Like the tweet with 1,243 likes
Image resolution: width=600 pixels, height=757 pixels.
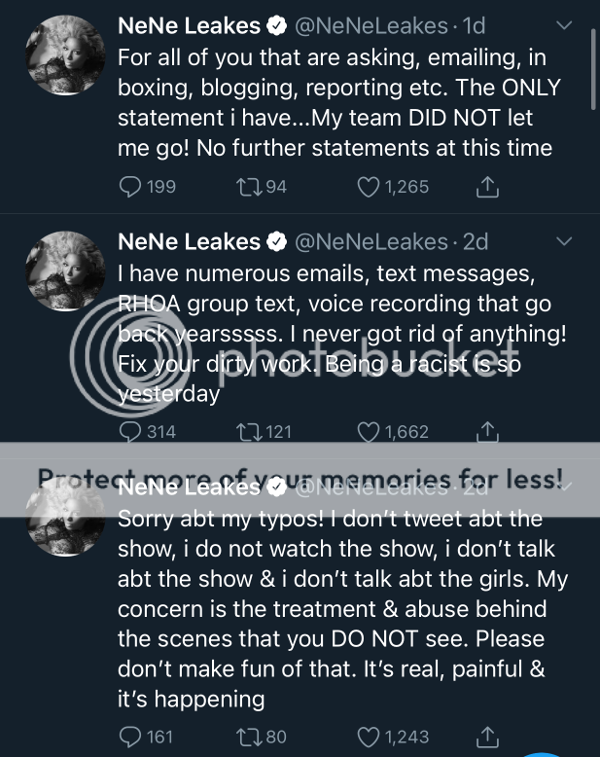pyautogui.click(x=369, y=737)
